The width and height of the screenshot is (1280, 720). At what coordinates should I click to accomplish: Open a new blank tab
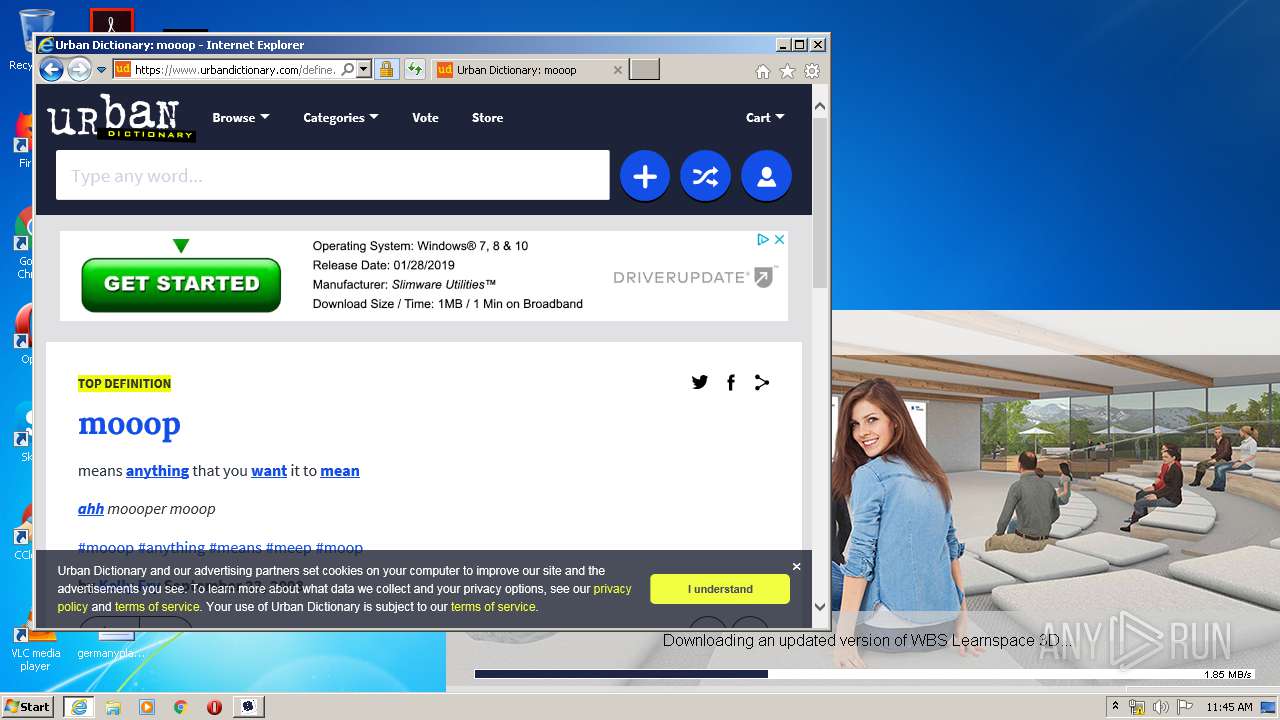[645, 70]
